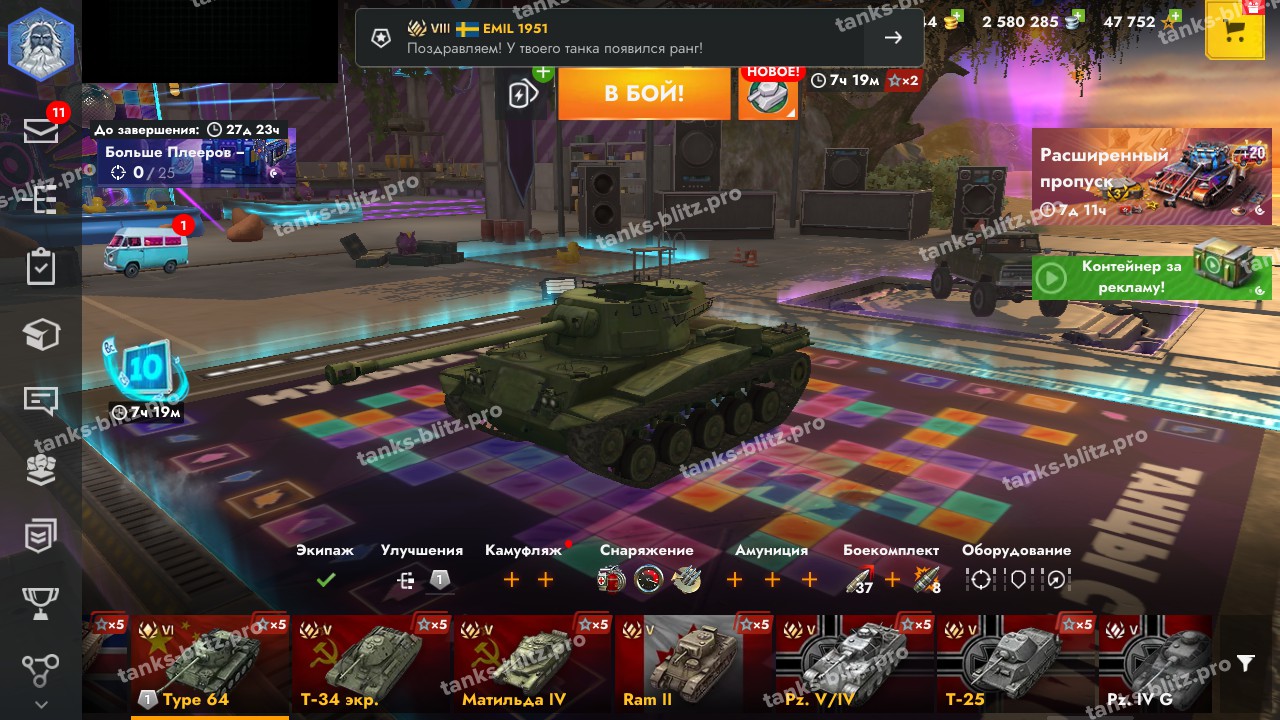Open the EMIL 1951 notification arrow

click(893, 38)
